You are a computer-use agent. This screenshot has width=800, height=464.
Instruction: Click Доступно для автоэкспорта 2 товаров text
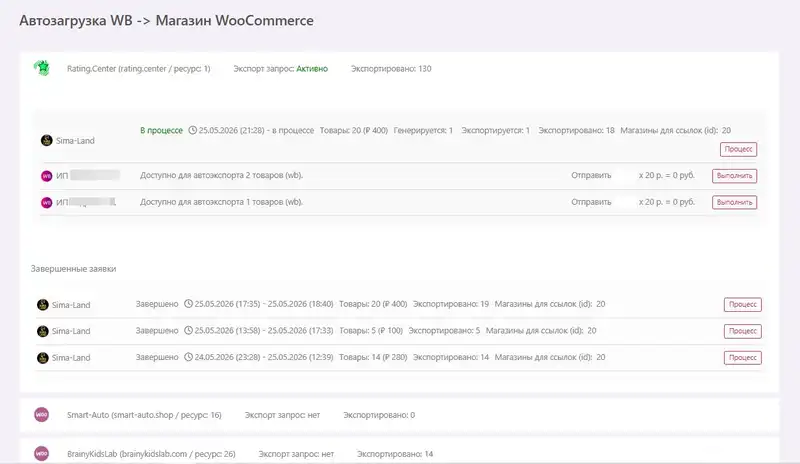point(221,175)
